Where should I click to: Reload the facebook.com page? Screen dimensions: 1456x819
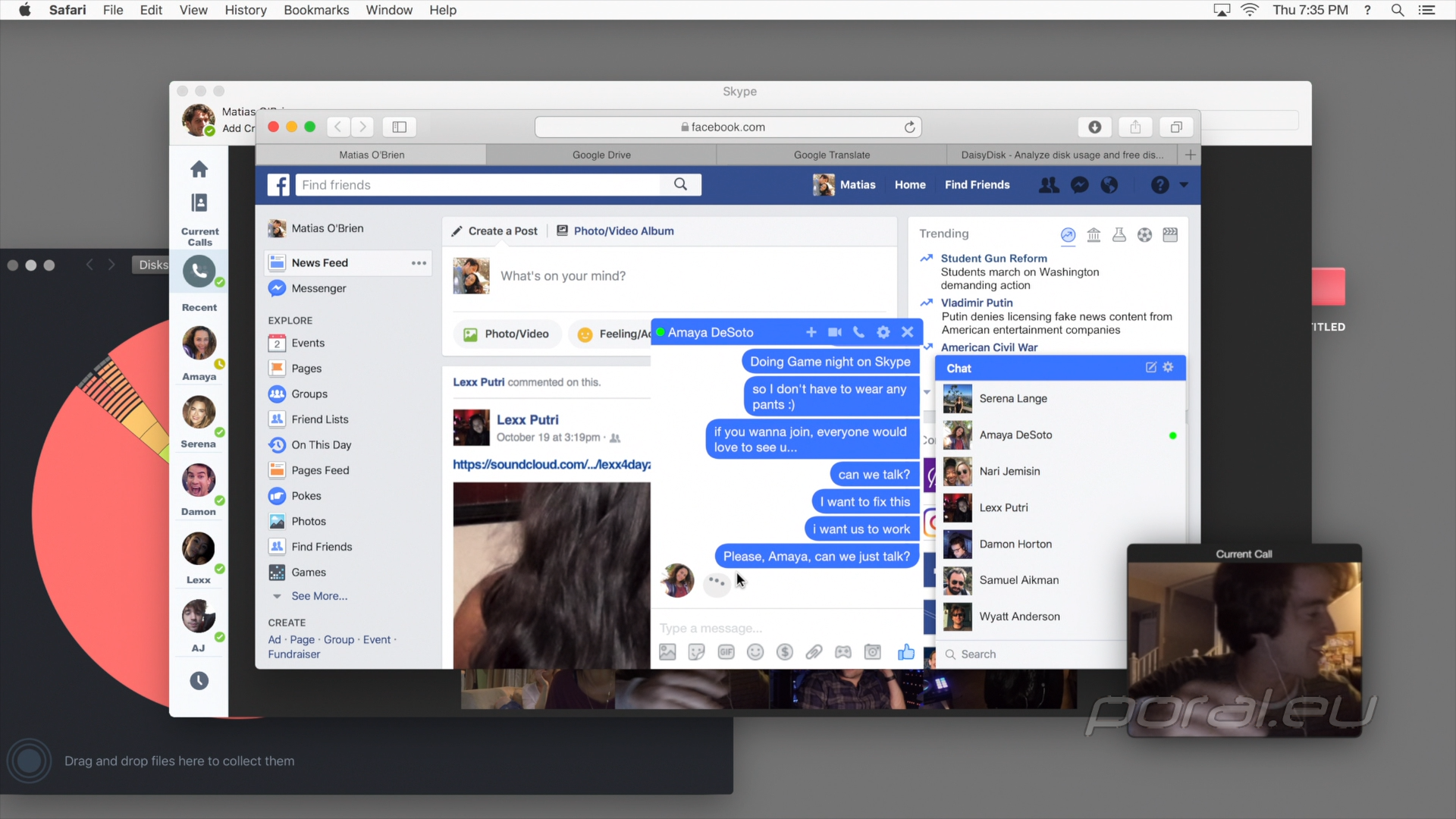[x=909, y=127]
